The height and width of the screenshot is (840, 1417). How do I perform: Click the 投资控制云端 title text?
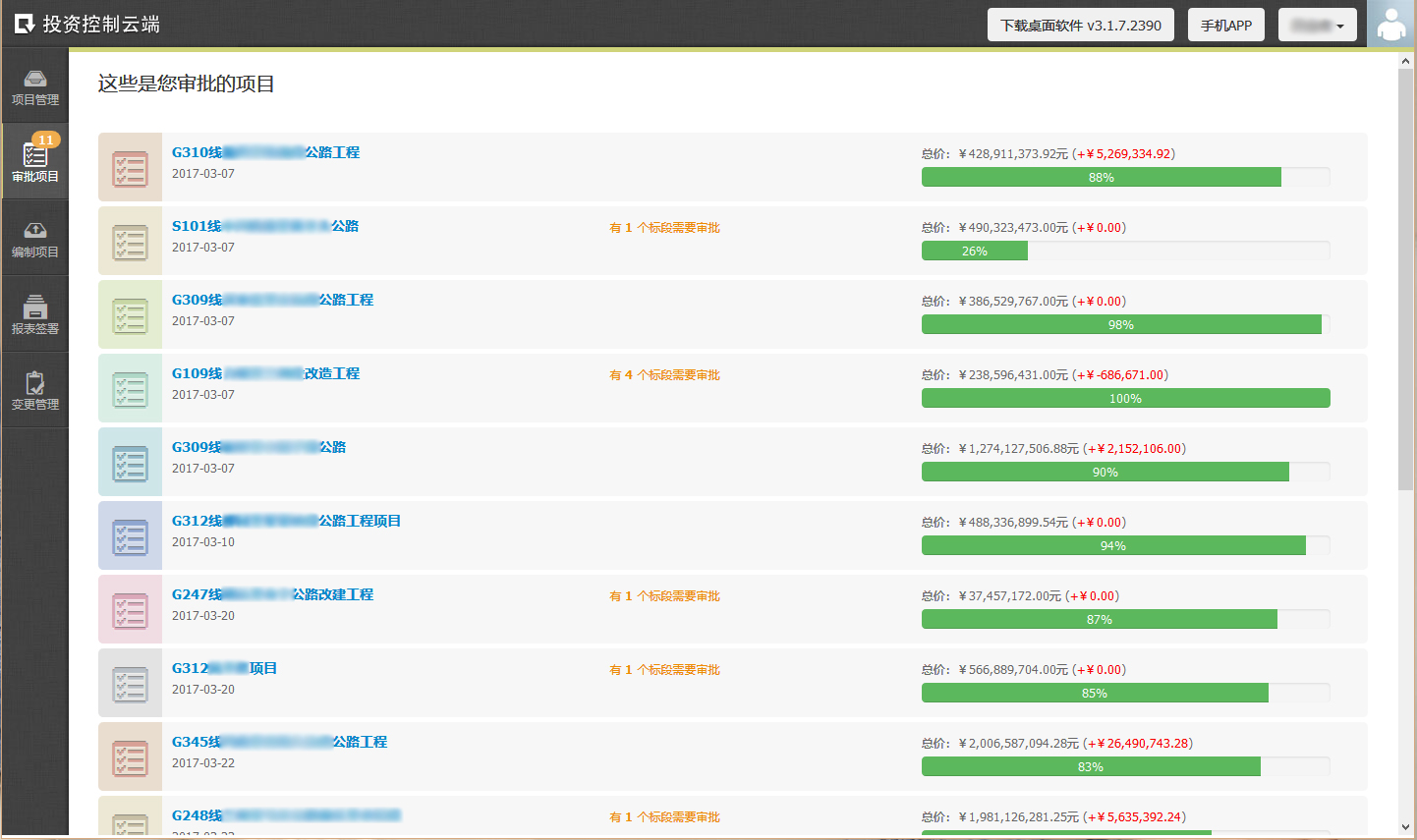[101, 24]
